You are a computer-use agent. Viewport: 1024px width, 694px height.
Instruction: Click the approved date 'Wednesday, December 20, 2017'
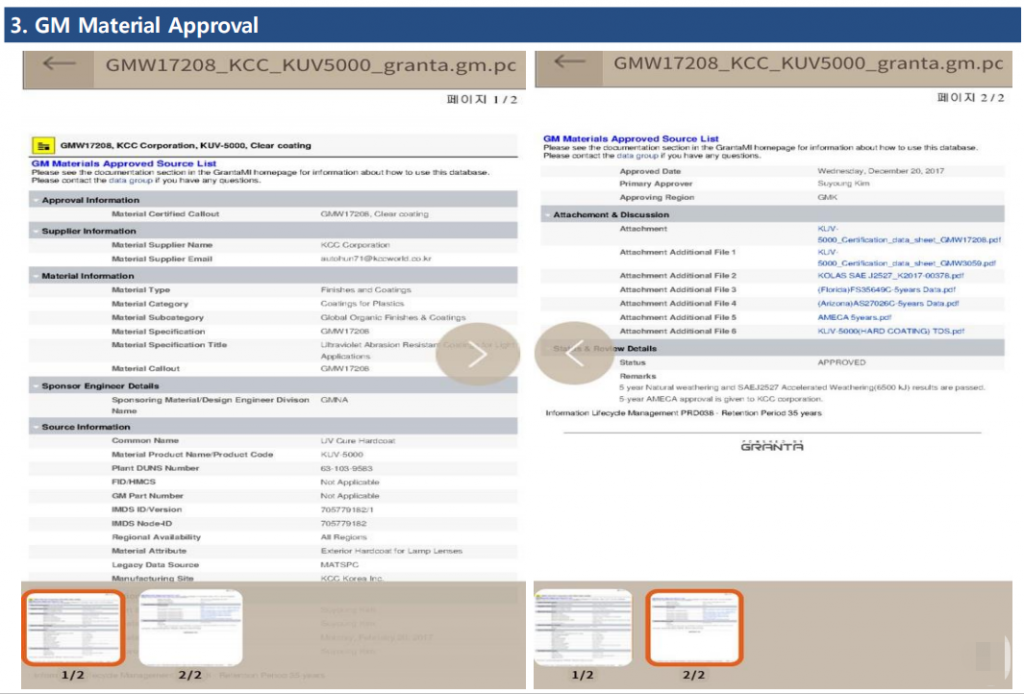click(880, 171)
